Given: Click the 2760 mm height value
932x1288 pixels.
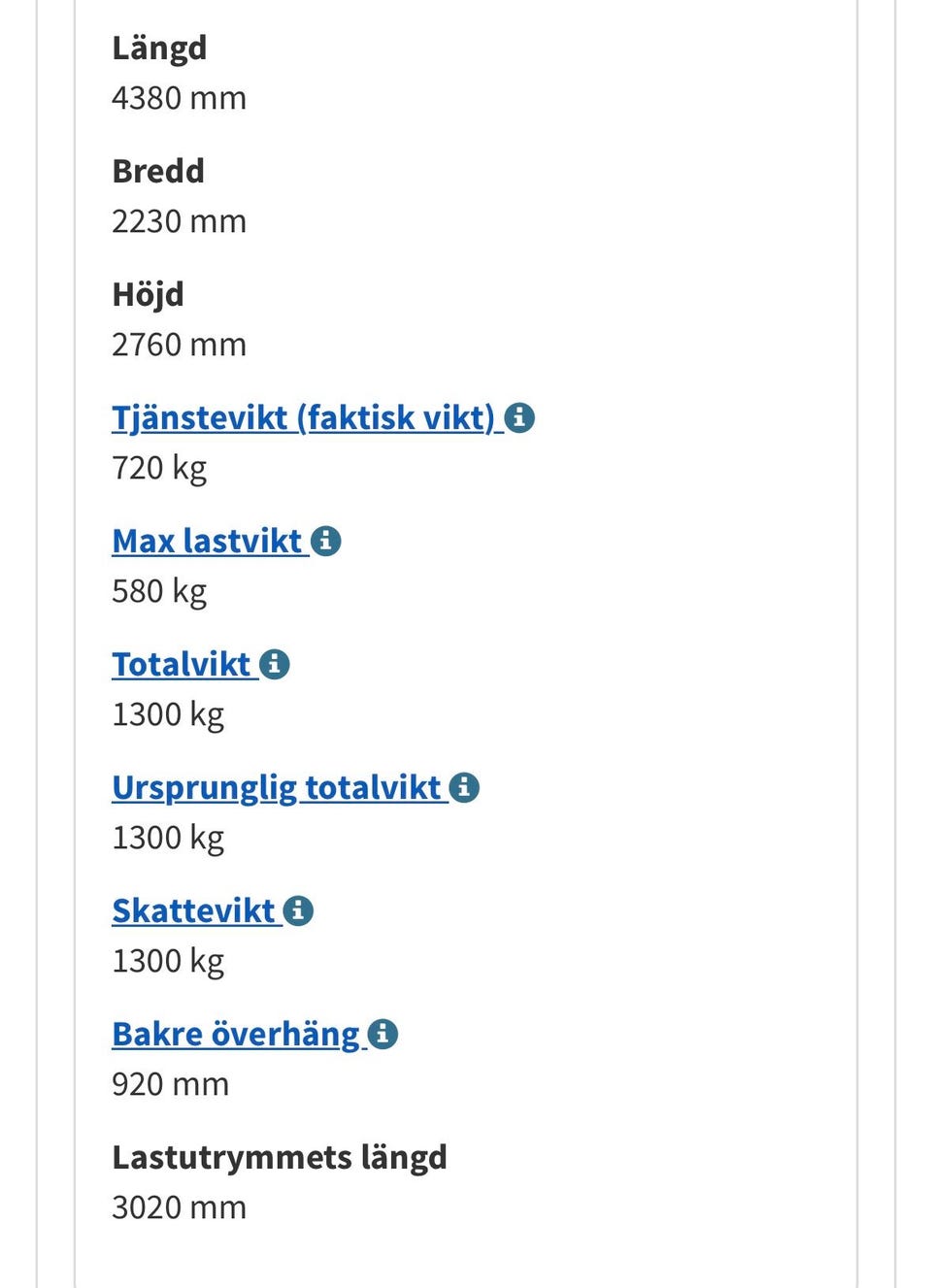Looking at the screenshot, I should coord(179,345).
